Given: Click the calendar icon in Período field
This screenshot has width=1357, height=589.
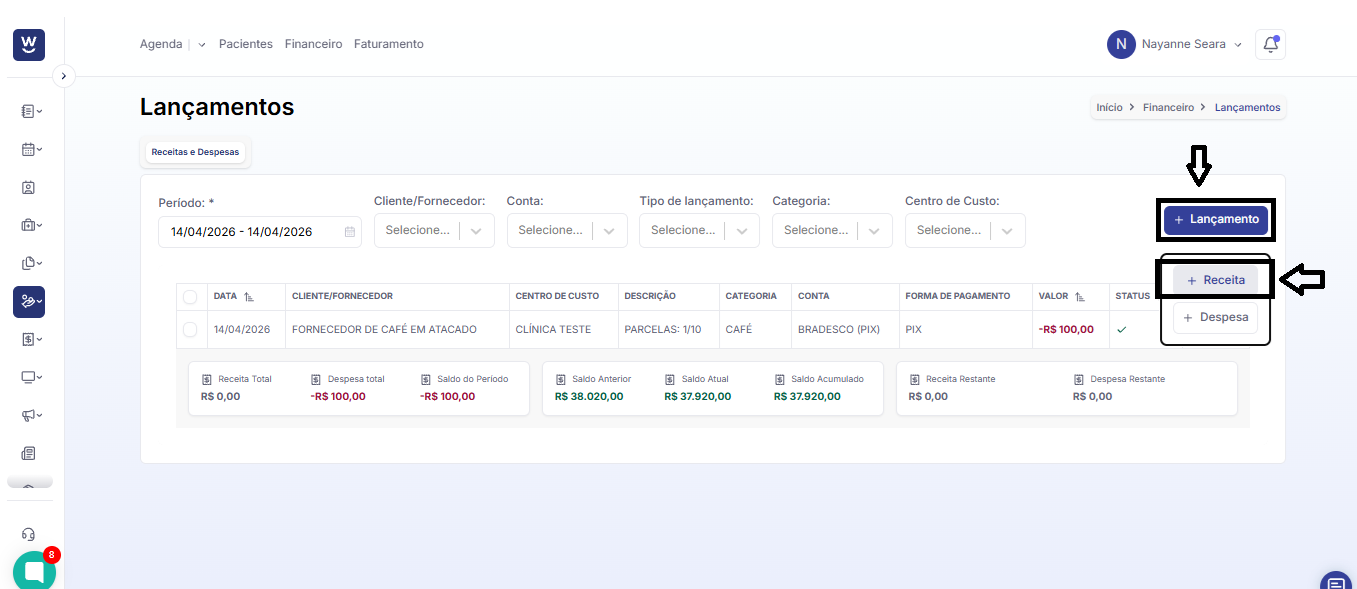Looking at the screenshot, I should (x=350, y=232).
